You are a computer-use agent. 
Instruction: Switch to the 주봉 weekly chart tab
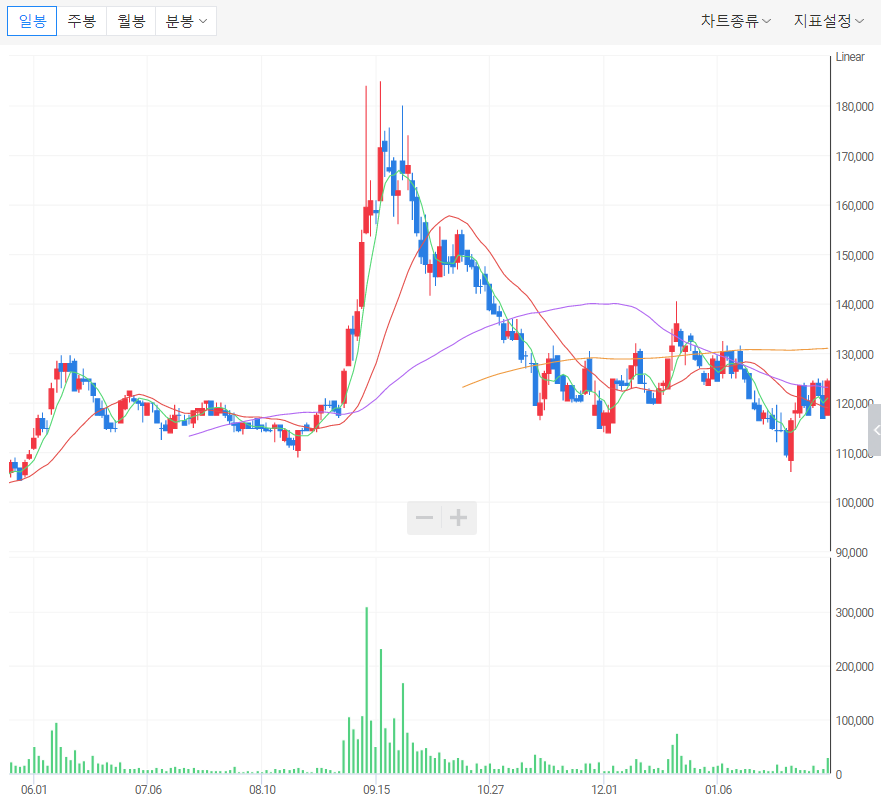tap(81, 21)
